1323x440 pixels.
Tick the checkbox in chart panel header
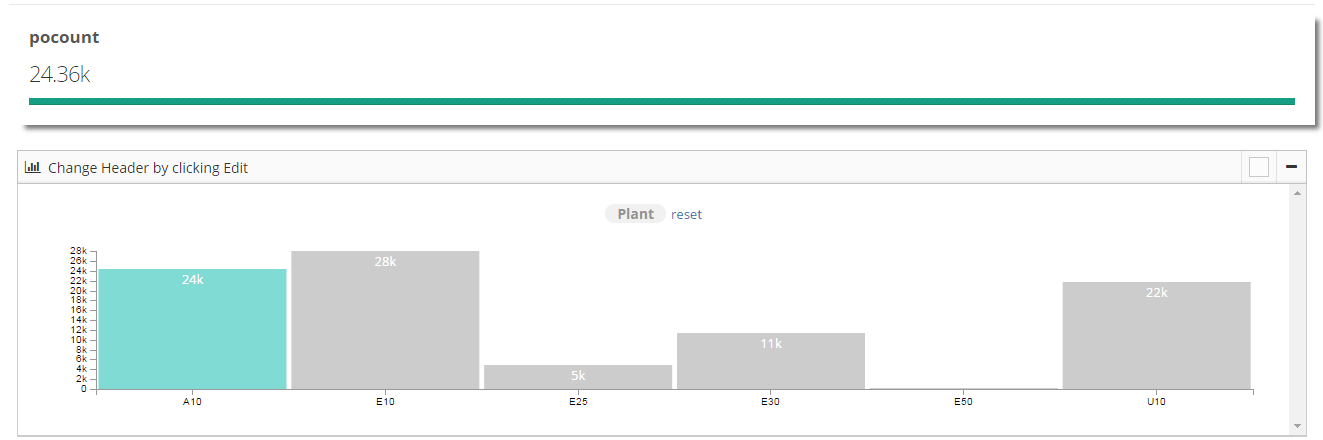1259,167
